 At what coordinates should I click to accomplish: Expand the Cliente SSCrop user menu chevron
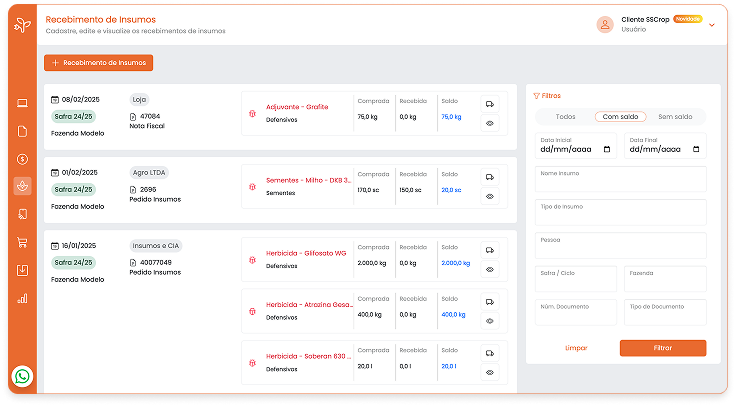pyautogui.click(x=712, y=25)
